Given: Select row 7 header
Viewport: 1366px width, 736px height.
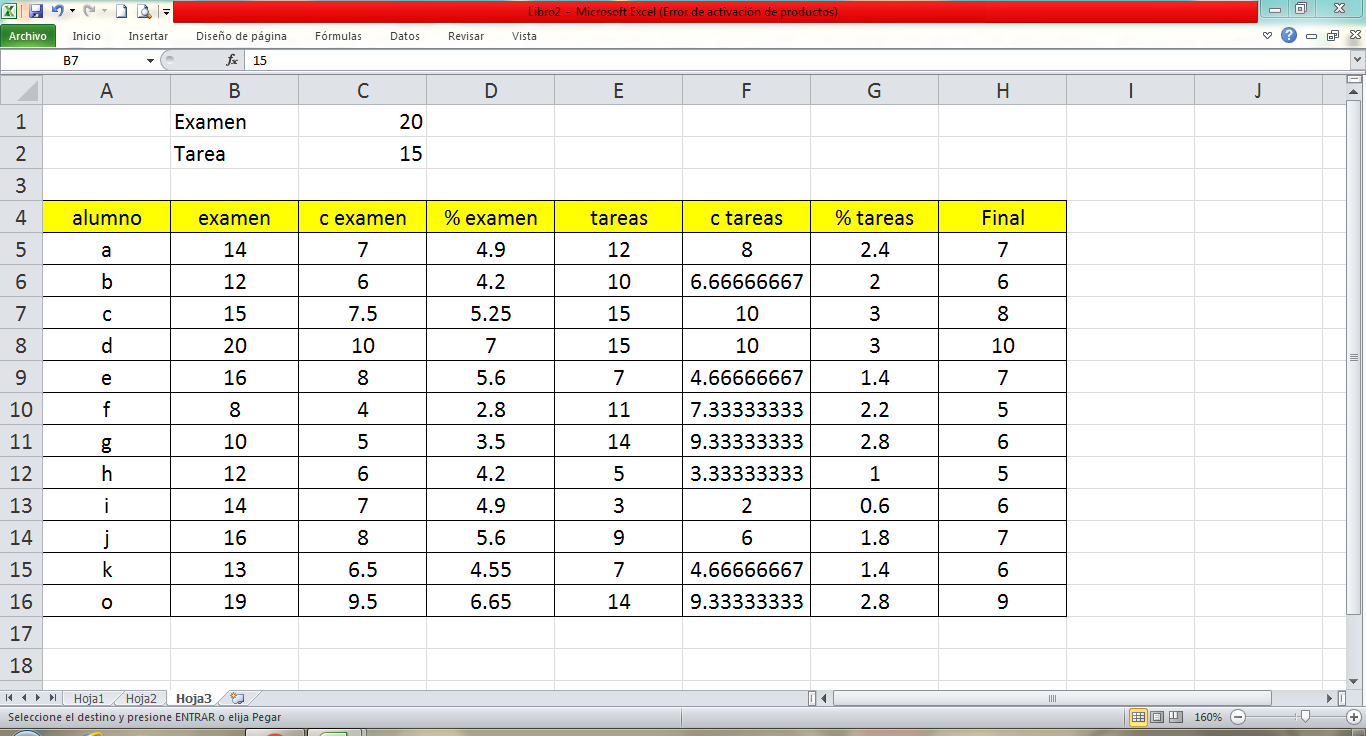Looking at the screenshot, I should pos(21,314).
